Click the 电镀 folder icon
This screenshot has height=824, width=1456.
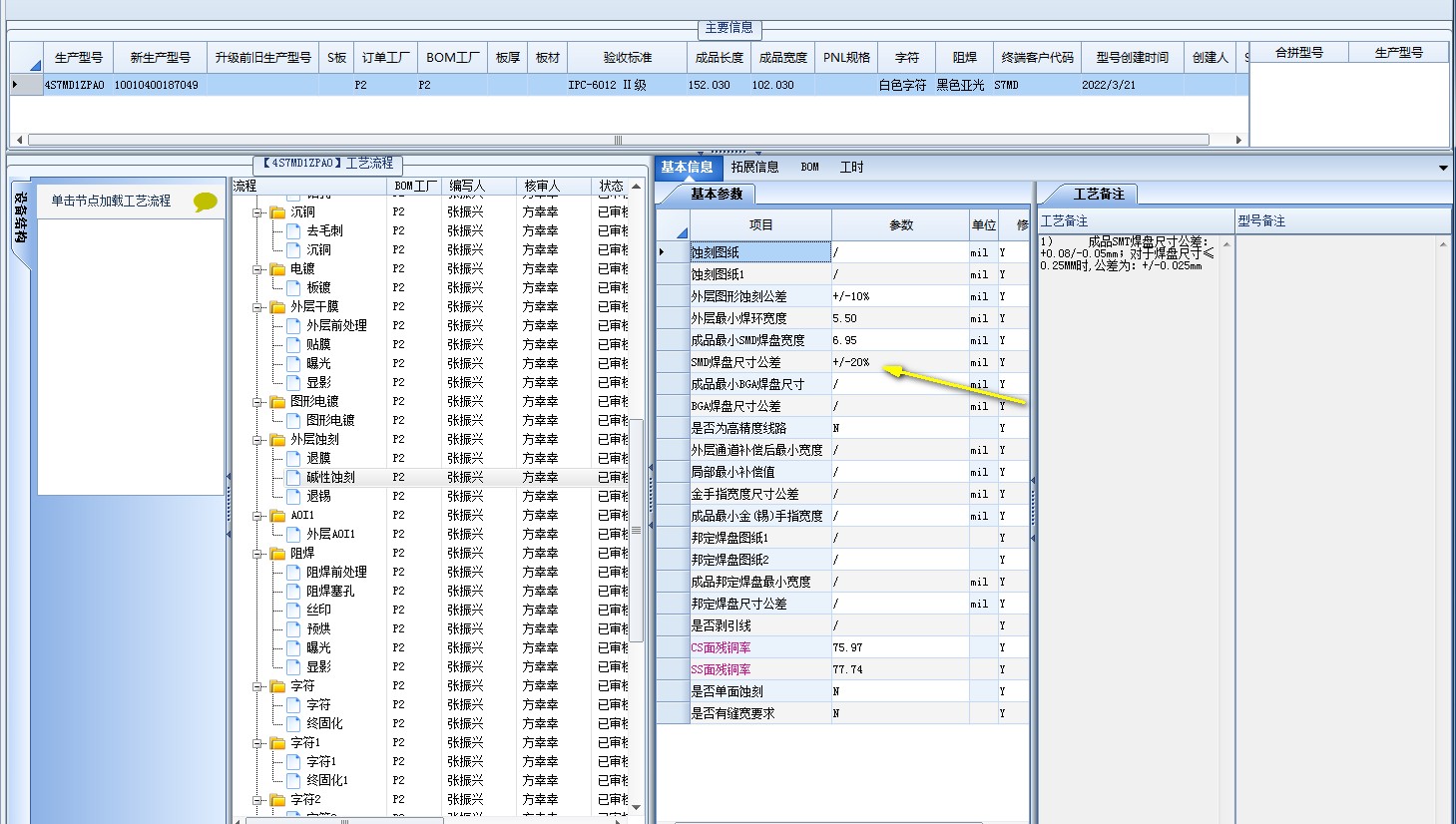pos(277,268)
